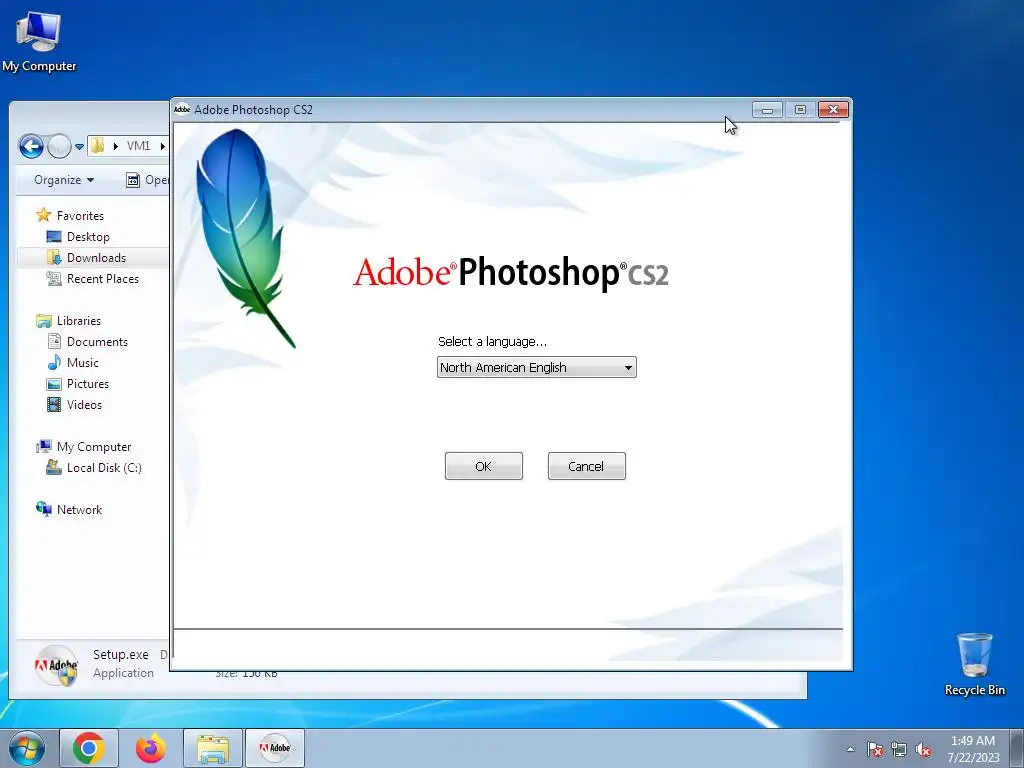
Task: Open the Recycle Bin desktop icon
Action: (974, 664)
